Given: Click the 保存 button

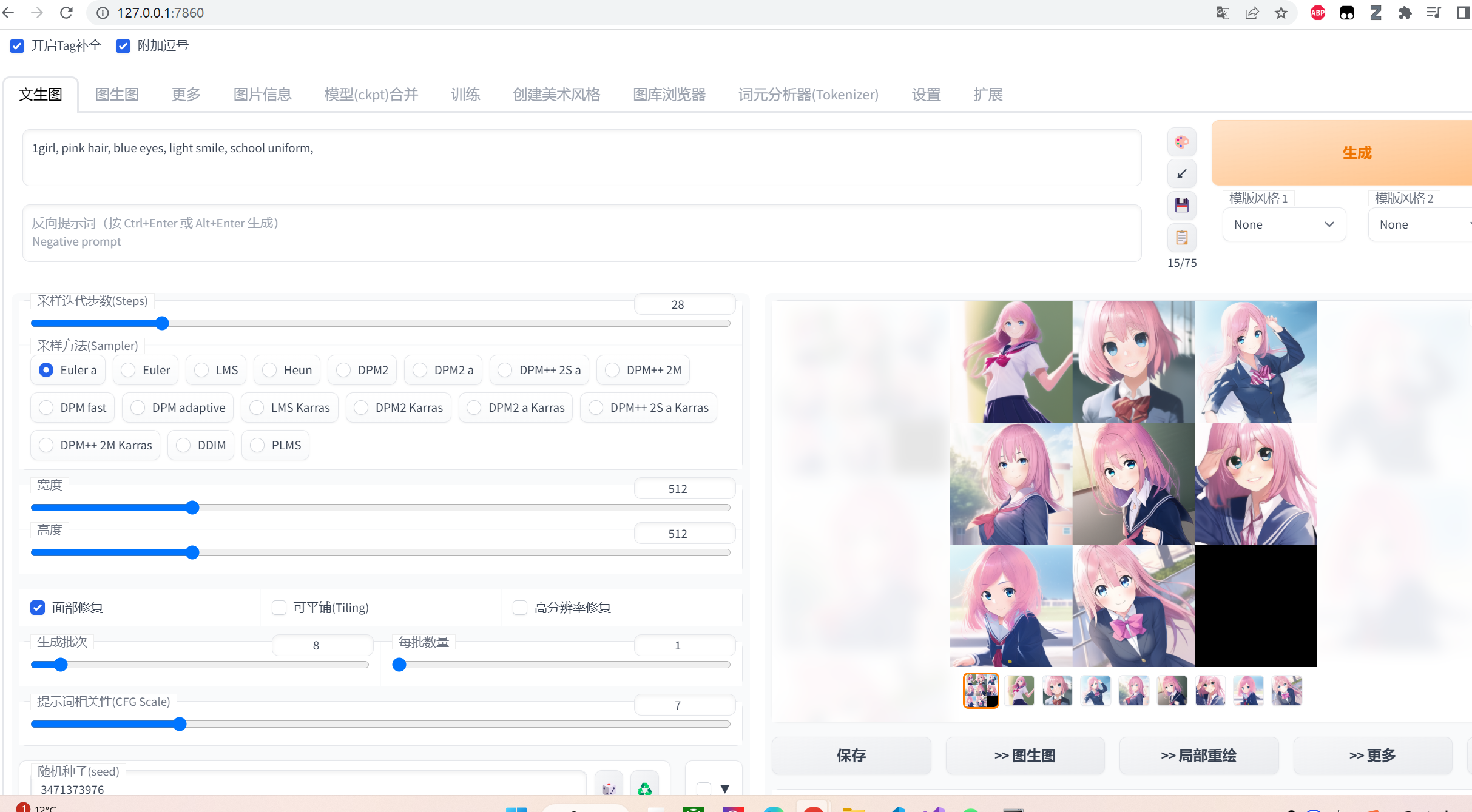Looking at the screenshot, I should point(851,756).
